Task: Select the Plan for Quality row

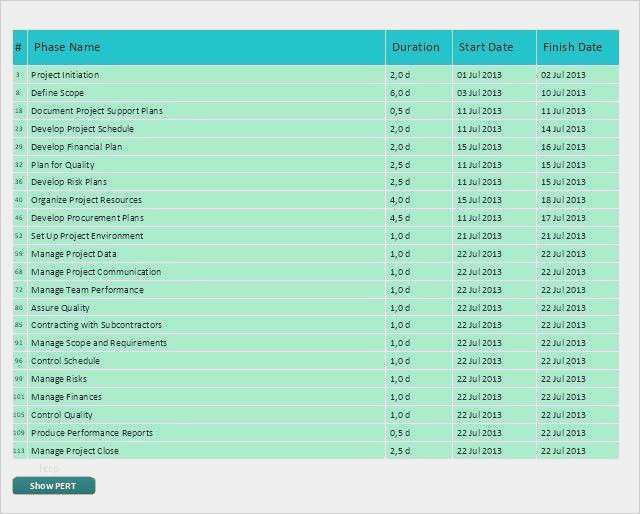Action: point(62,165)
